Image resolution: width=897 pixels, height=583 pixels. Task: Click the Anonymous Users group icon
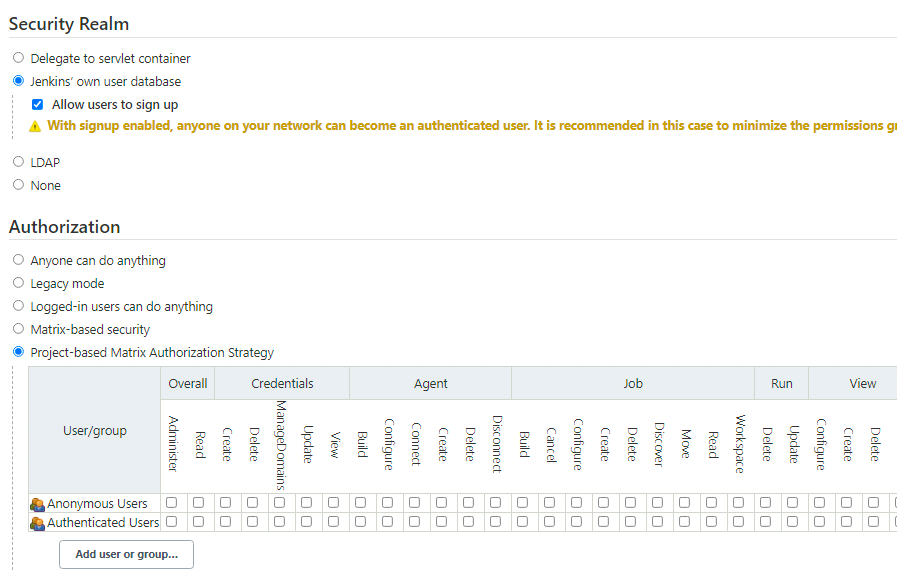pos(37,504)
